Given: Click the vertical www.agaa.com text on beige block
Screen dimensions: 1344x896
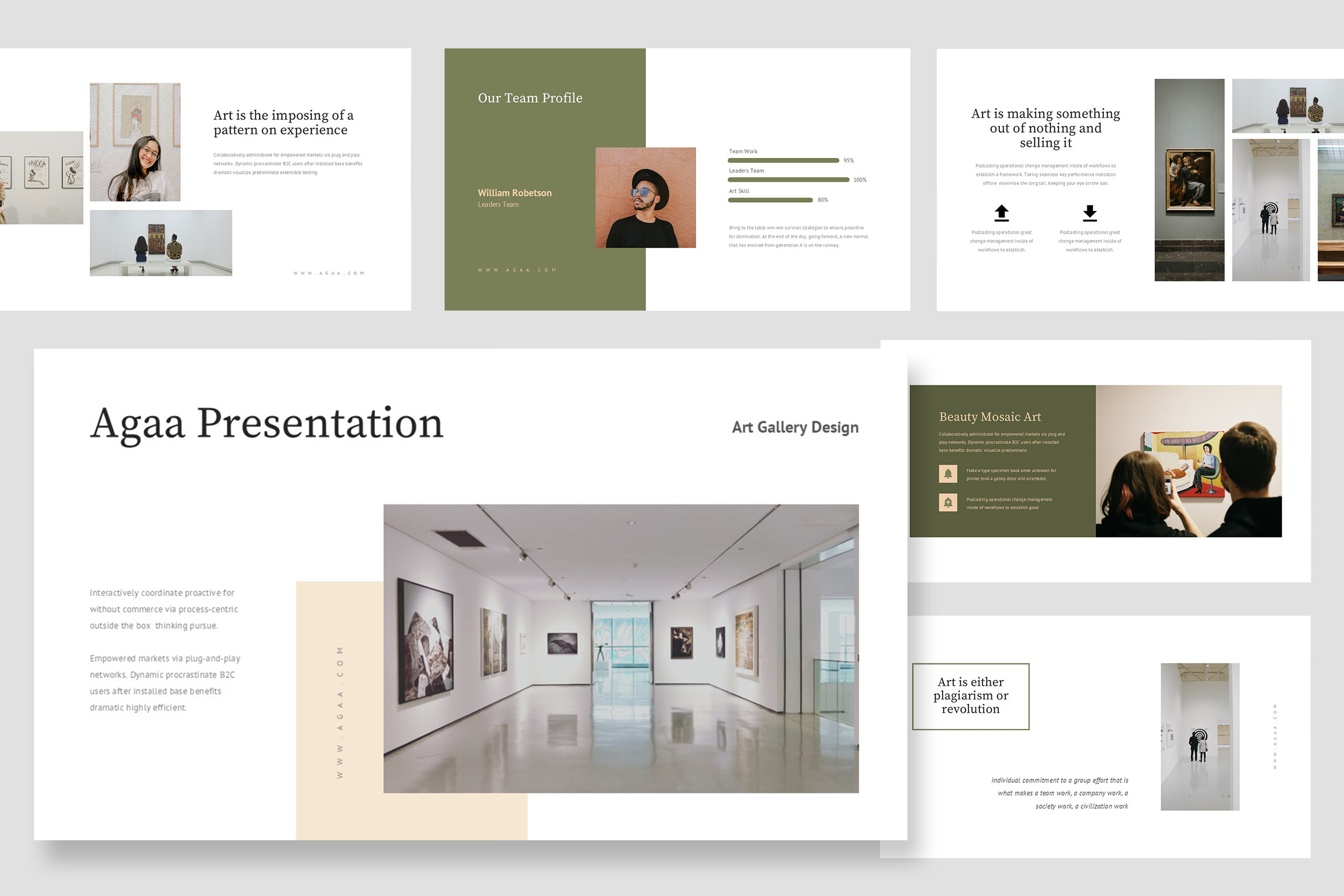Looking at the screenshot, I should [340, 712].
